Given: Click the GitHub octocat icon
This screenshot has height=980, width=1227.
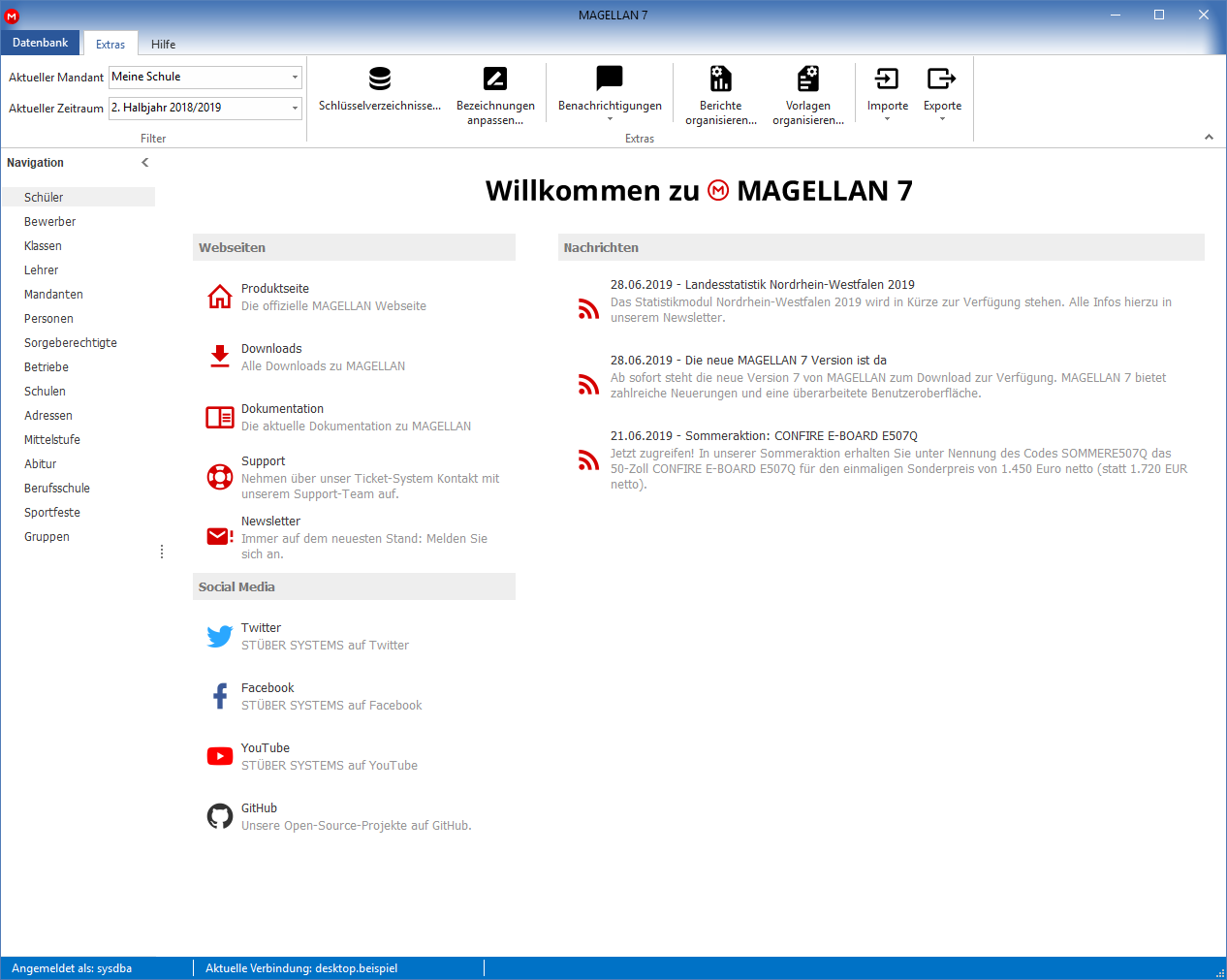Looking at the screenshot, I should pos(220,816).
